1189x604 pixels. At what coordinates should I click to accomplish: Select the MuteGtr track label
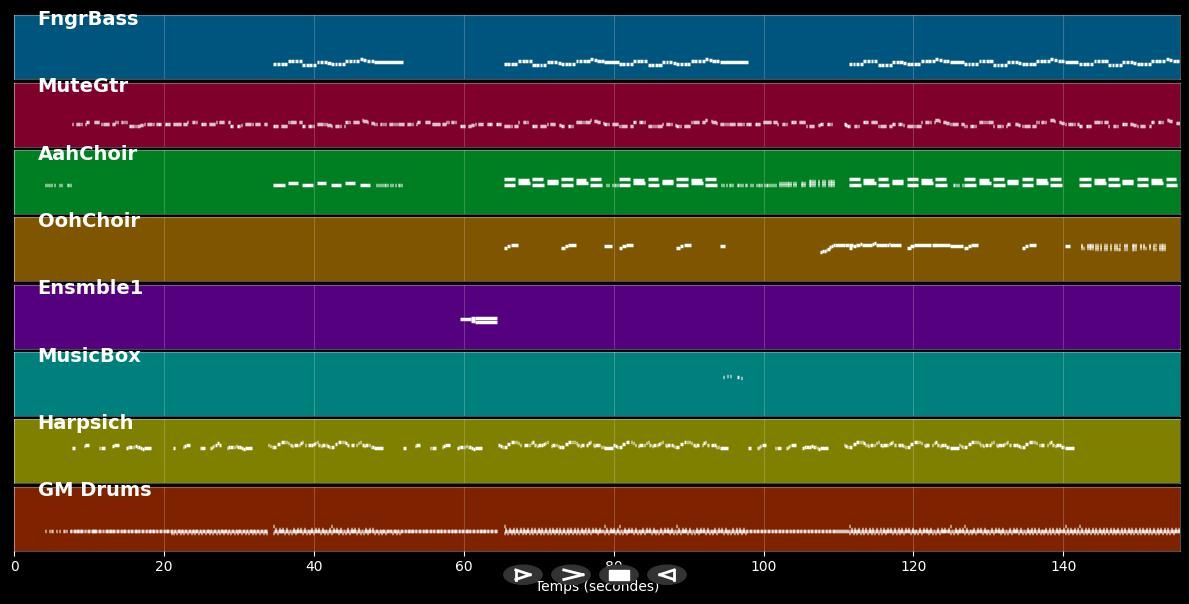83,86
